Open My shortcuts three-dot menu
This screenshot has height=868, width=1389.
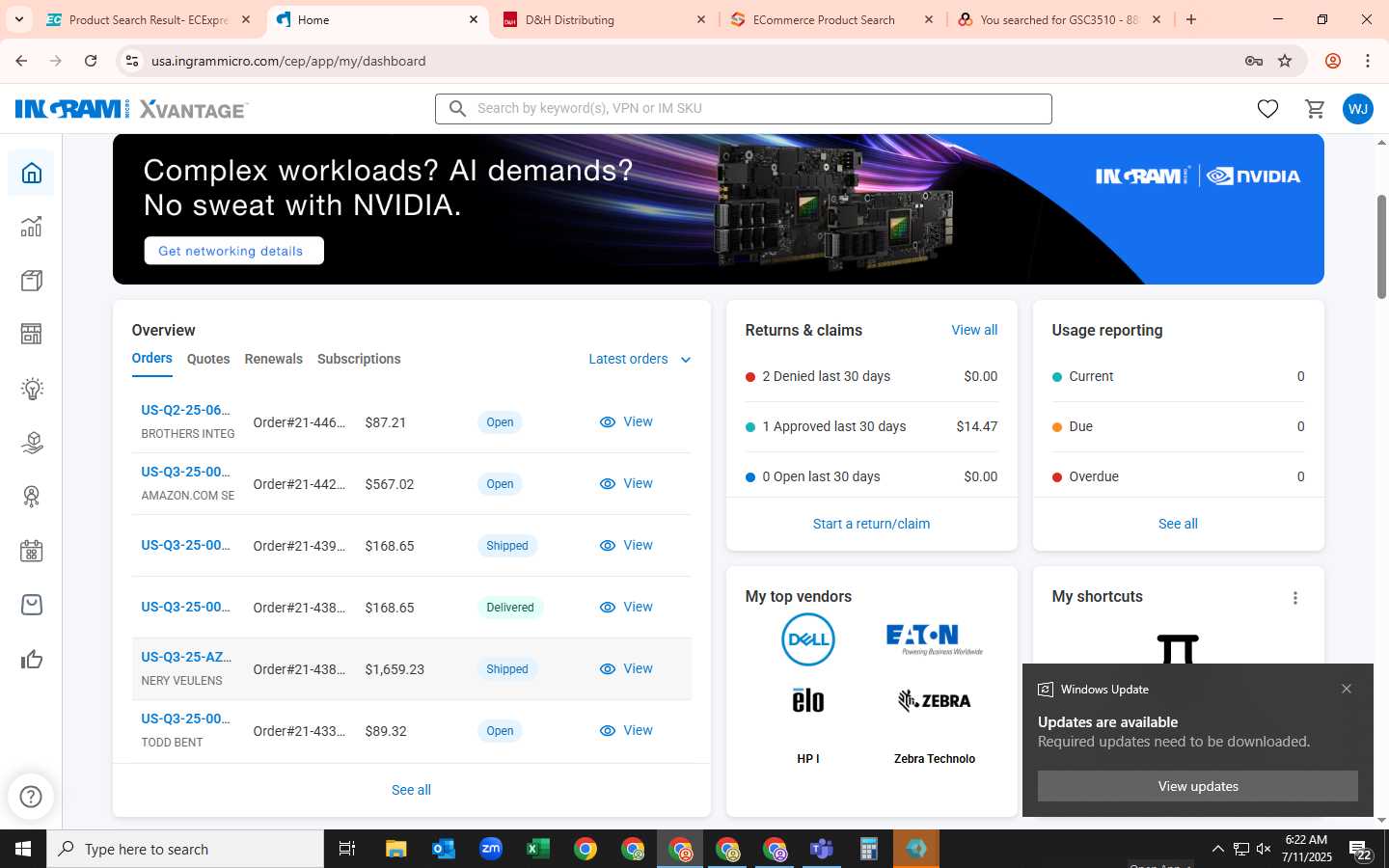(x=1295, y=598)
